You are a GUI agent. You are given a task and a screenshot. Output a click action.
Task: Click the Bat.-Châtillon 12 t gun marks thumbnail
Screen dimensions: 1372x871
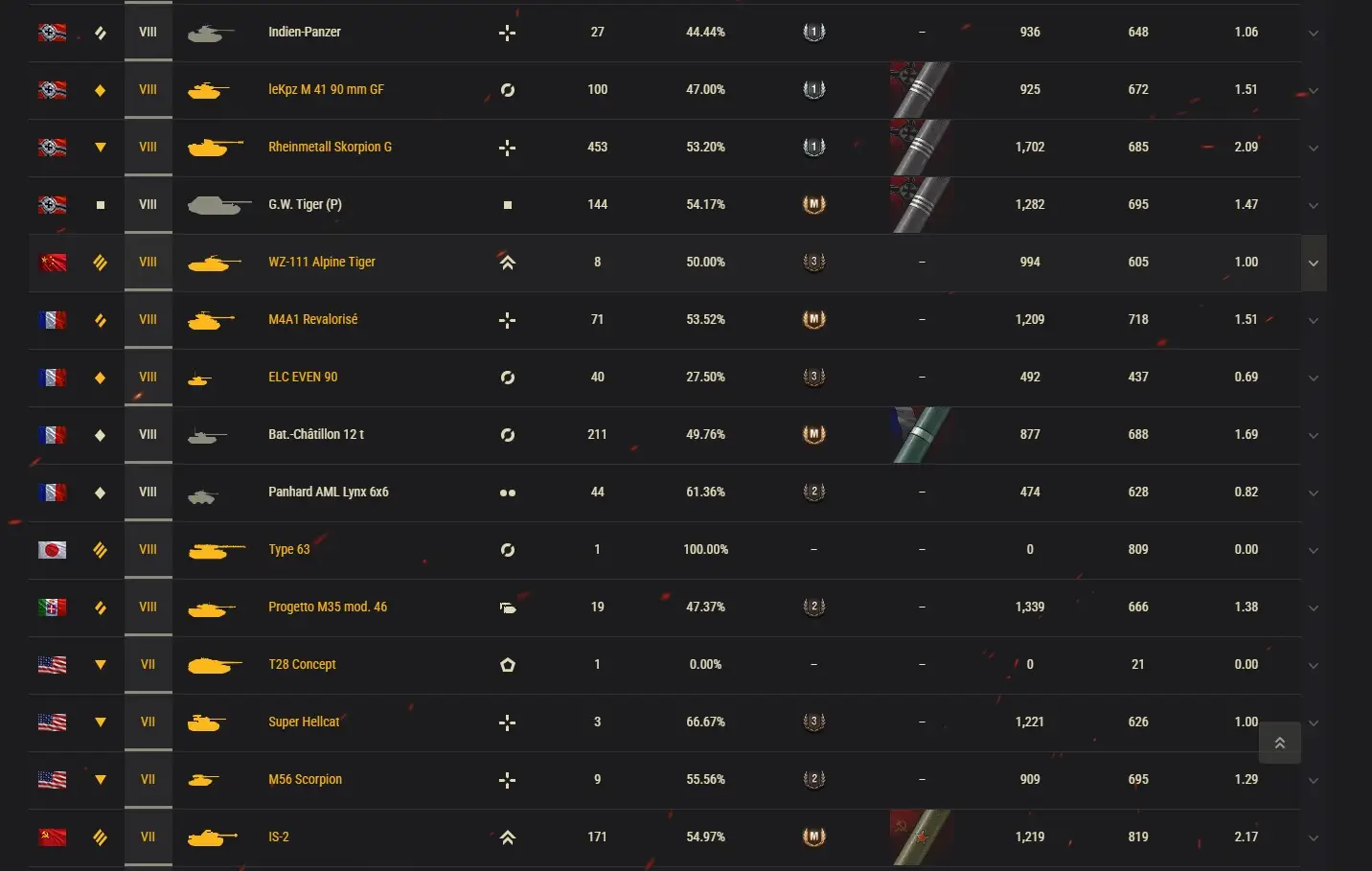pos(921,435)
